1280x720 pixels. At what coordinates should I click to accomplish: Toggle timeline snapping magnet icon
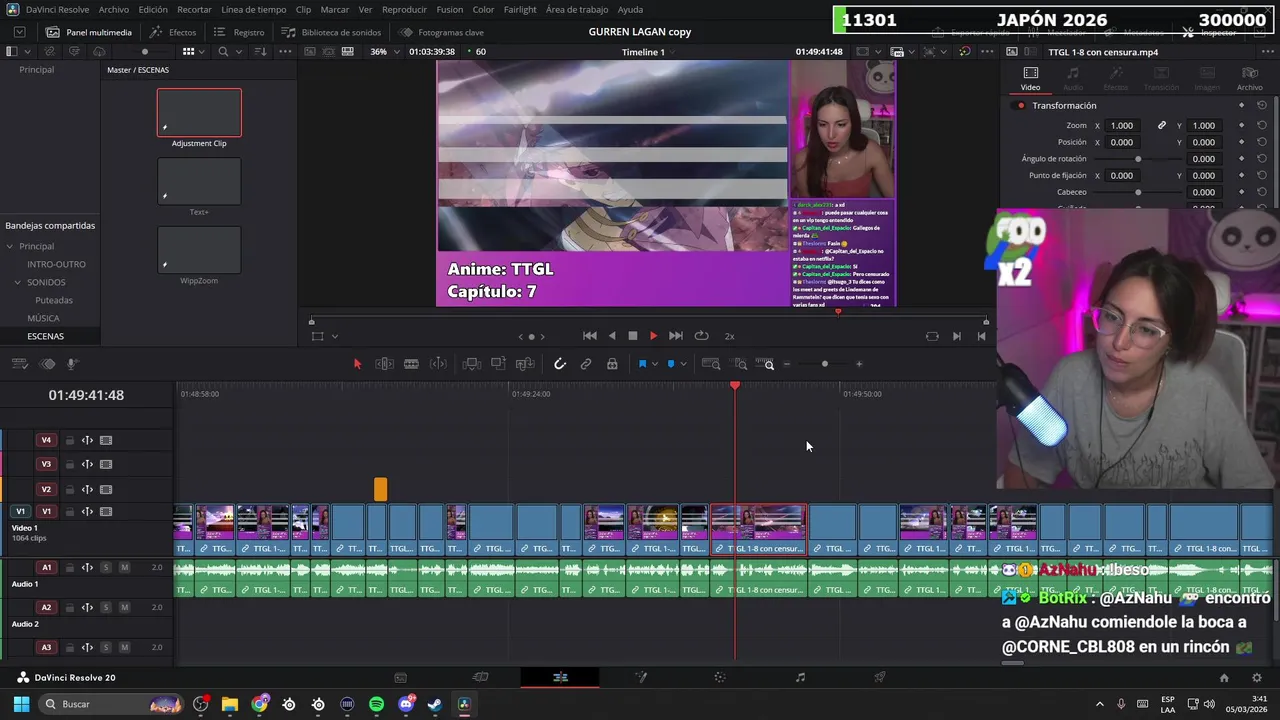coord(560,364)
